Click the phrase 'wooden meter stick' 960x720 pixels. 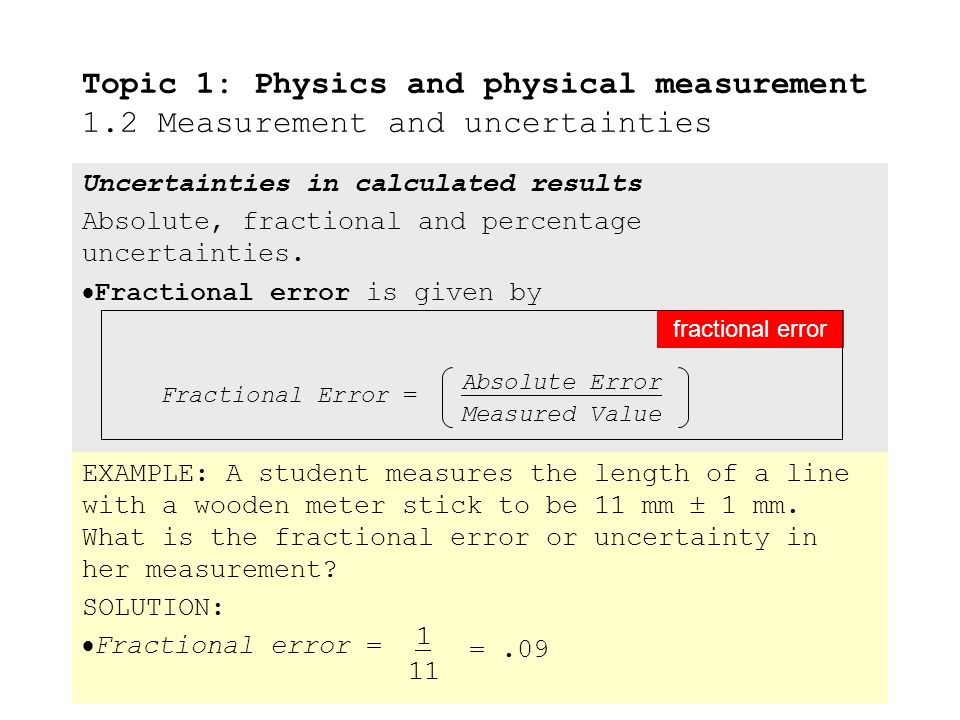[338, 506]
